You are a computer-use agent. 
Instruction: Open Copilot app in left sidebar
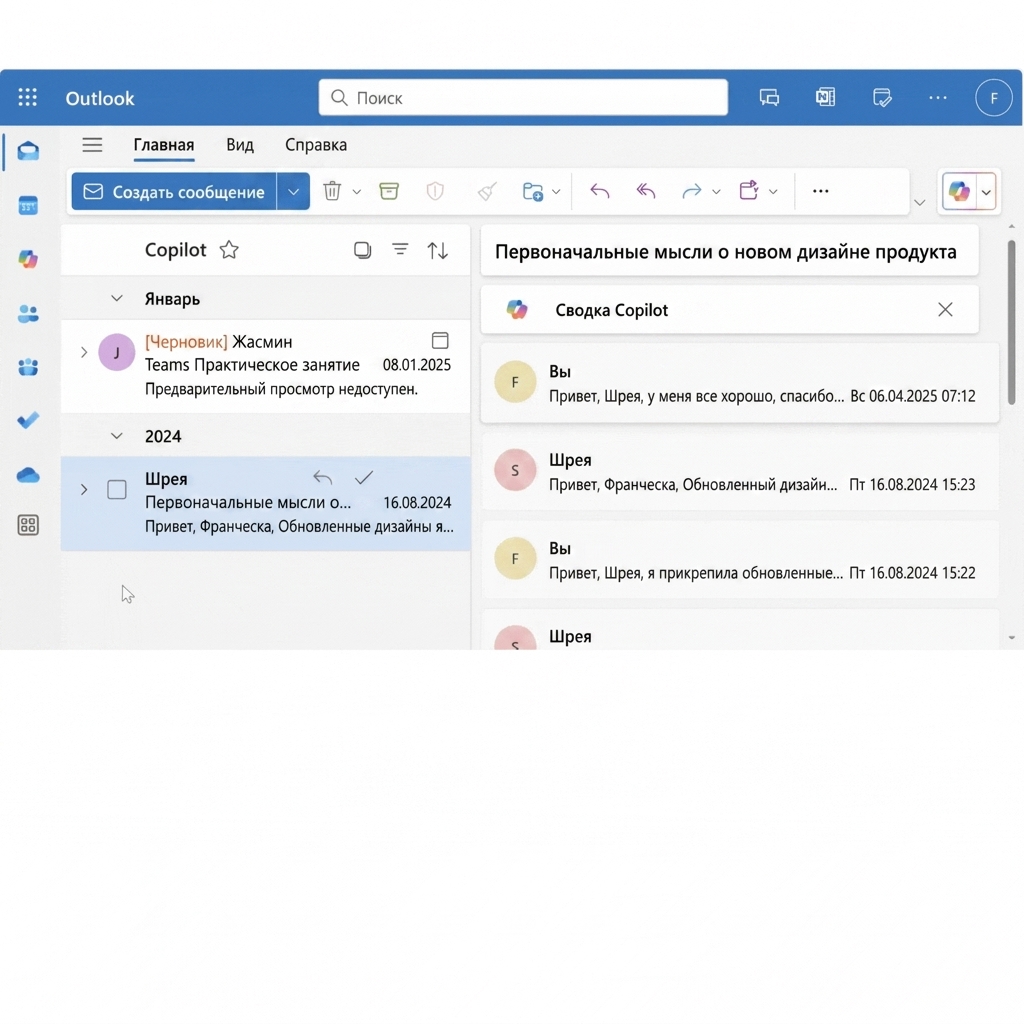28,259
